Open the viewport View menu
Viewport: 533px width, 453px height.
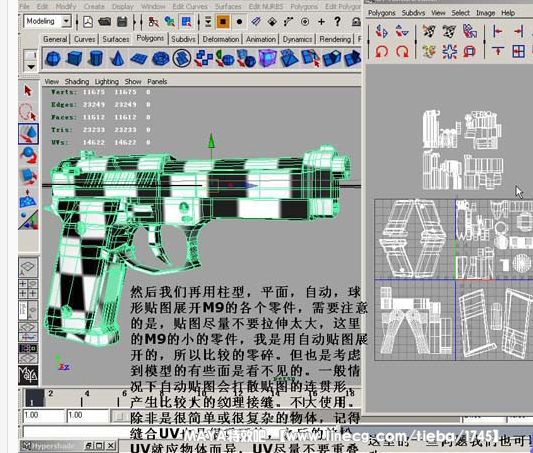(52, 82)
